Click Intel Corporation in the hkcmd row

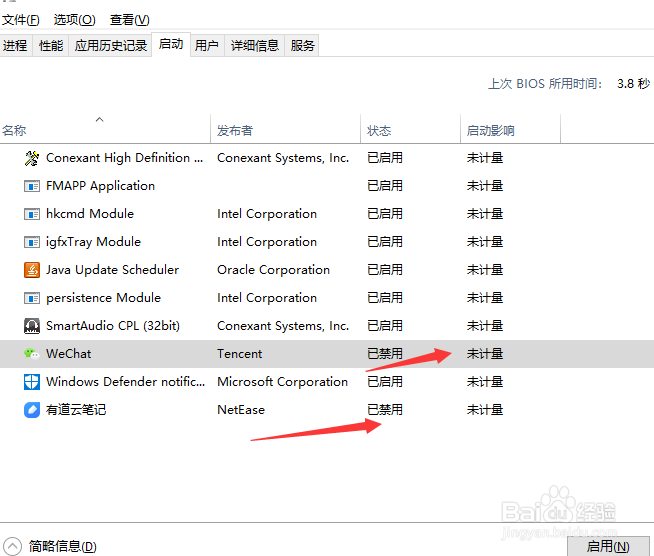pyautogui.click(x=267, y=214)
